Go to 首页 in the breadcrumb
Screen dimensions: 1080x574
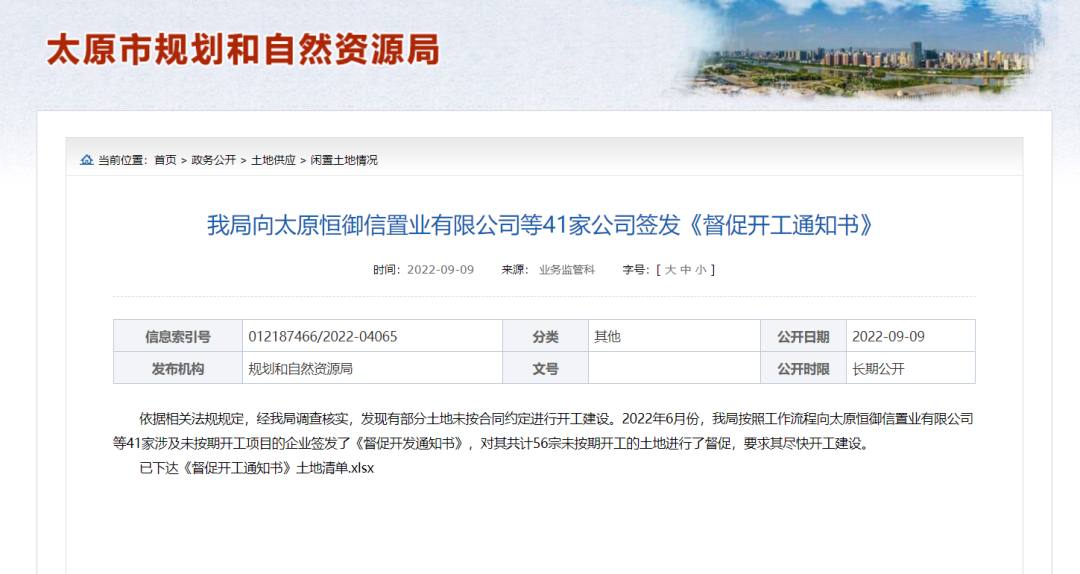click(165, 160)
